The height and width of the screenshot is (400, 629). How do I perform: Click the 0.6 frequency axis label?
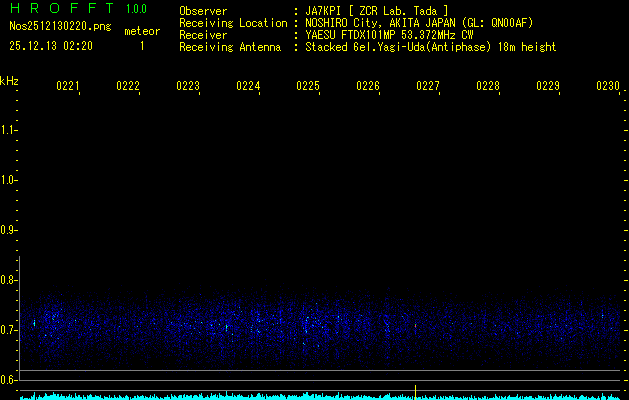point(9,379)
